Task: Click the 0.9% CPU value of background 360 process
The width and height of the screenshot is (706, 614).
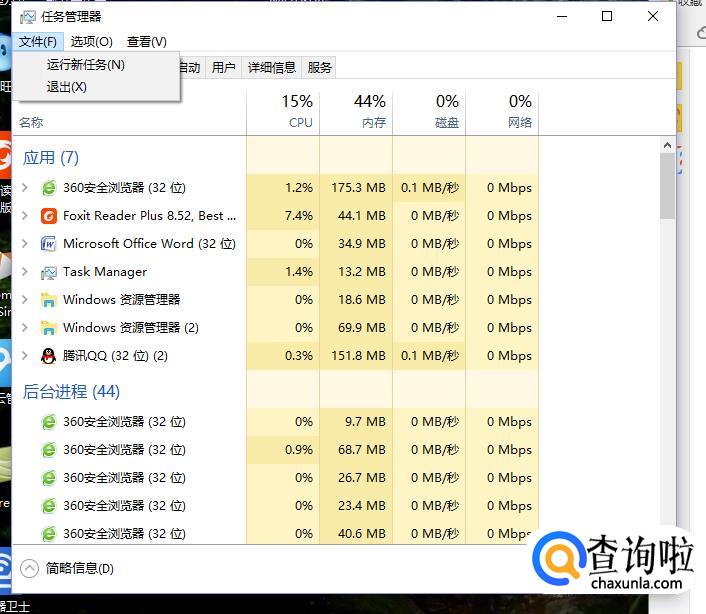Action: [299, 450]
